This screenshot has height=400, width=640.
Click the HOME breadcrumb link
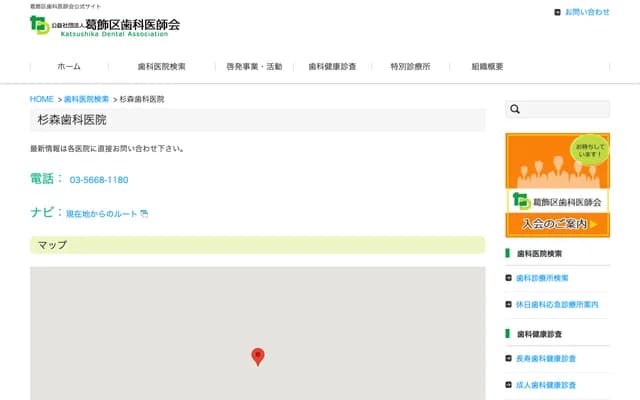tap(42, 99)
